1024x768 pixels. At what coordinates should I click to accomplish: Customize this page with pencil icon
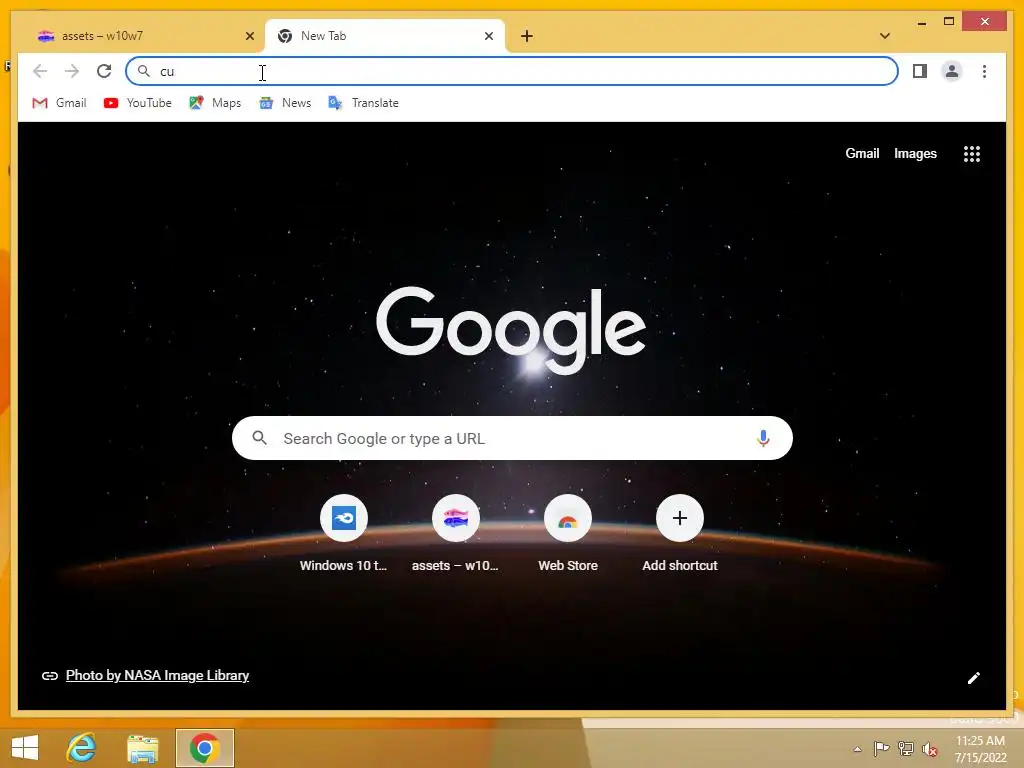(974, 678)
